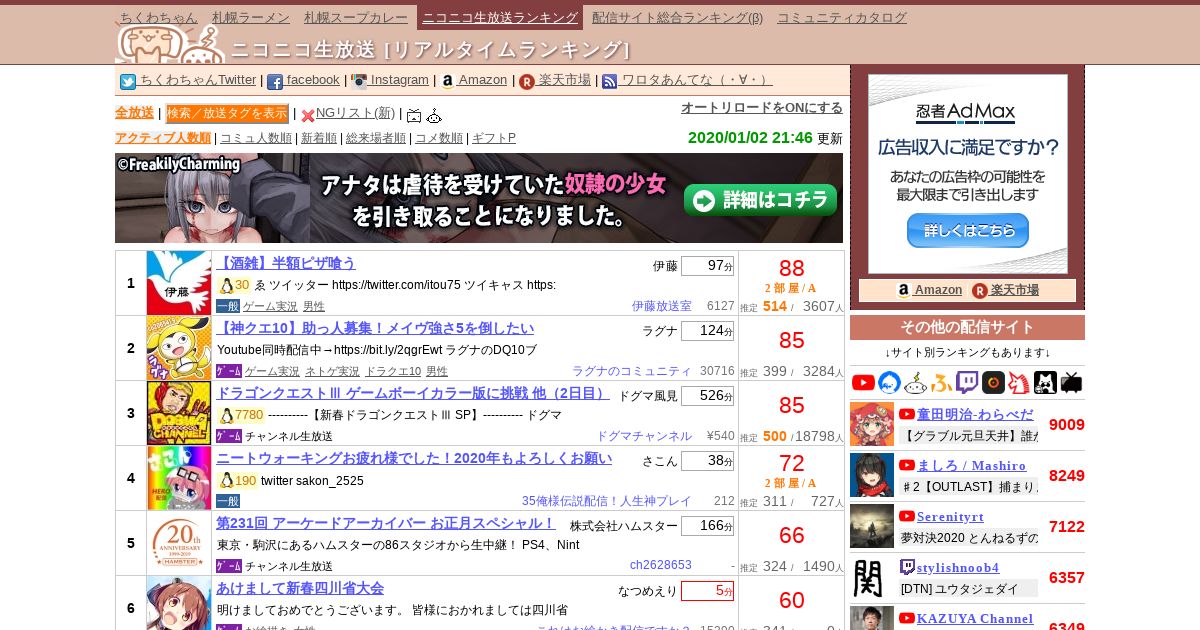This screenshot has width=1200, height=630.
Task: Click the penguin icon with 190 in さこん row
Action: (226, 480)
